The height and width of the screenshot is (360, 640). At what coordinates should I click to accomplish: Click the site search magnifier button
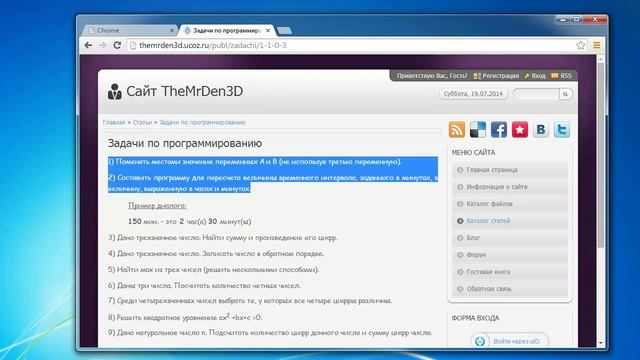(565, 94)
